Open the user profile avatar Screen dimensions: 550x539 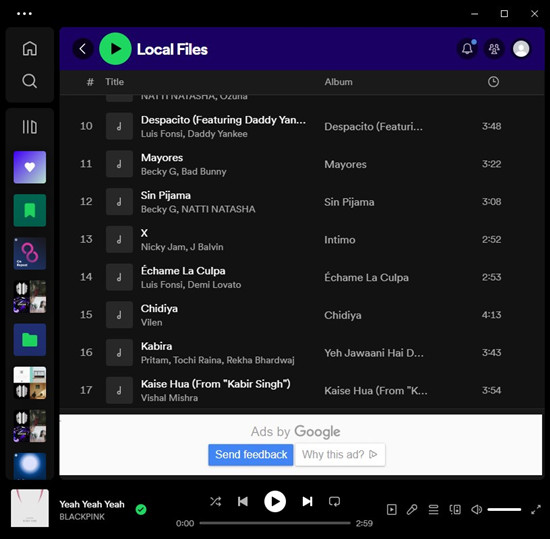click(x=521, y=49)
